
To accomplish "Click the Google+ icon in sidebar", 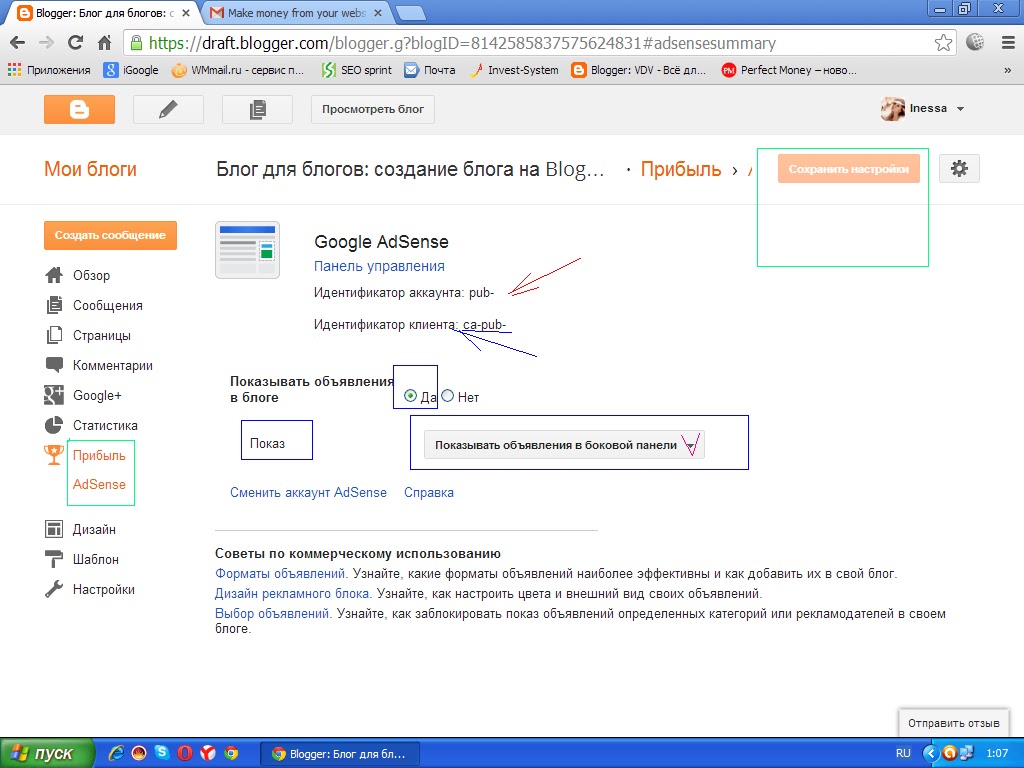I will click(54, 395).
